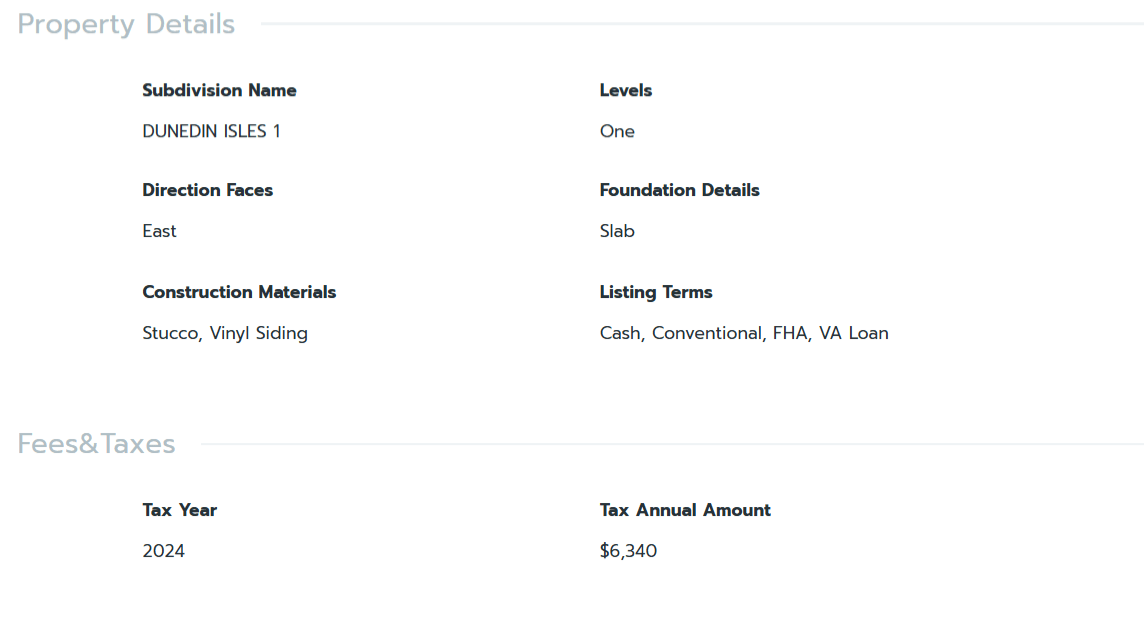The width and height of the screenshot is (1146, 642).
Task: Click the divider line beside Fees&Taxes
Action: pyautogui.click(x=670, y=443)
